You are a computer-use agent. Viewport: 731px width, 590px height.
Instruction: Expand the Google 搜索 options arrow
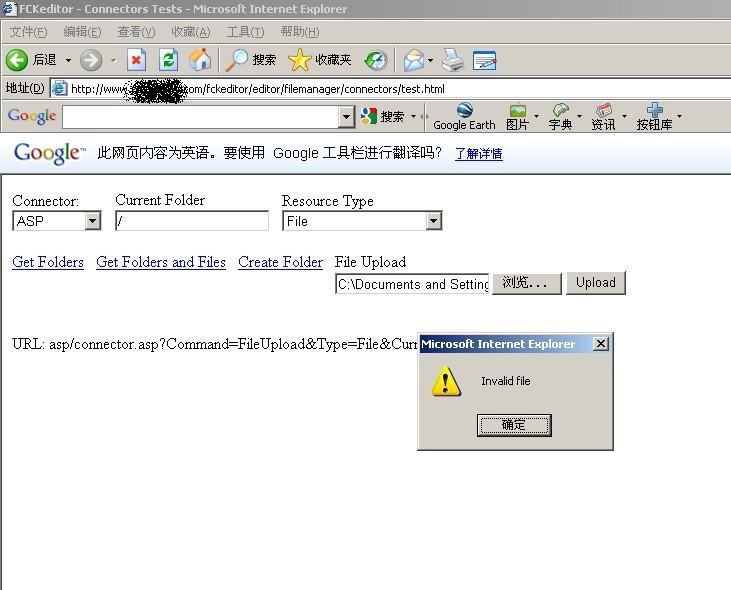coord(414,116)
